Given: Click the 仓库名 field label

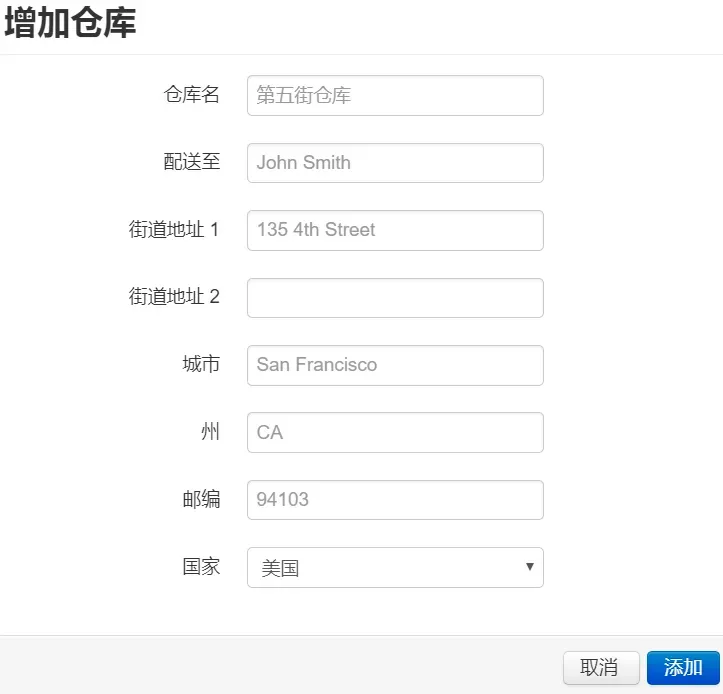Looking at the screenshot, I should click(x=191, y=95).
